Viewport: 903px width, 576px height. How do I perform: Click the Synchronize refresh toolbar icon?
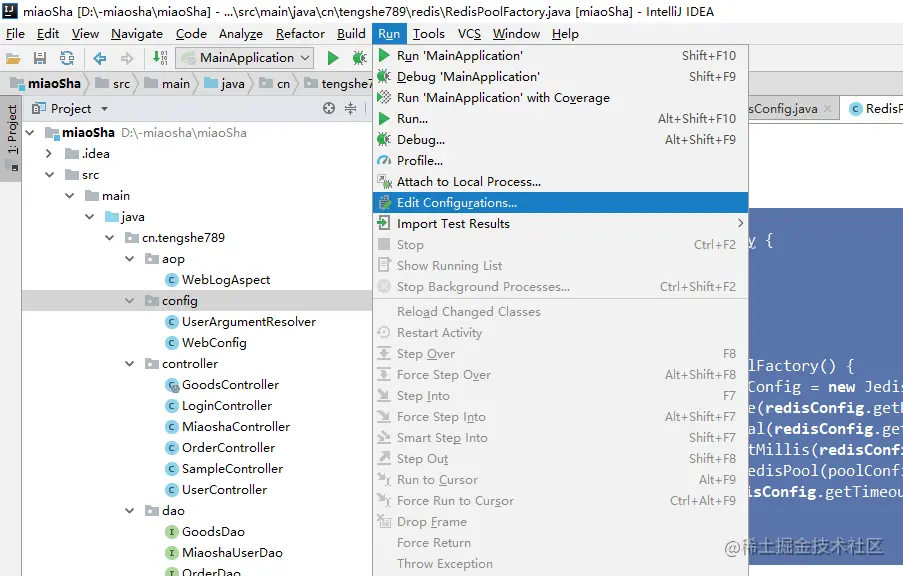67,58
